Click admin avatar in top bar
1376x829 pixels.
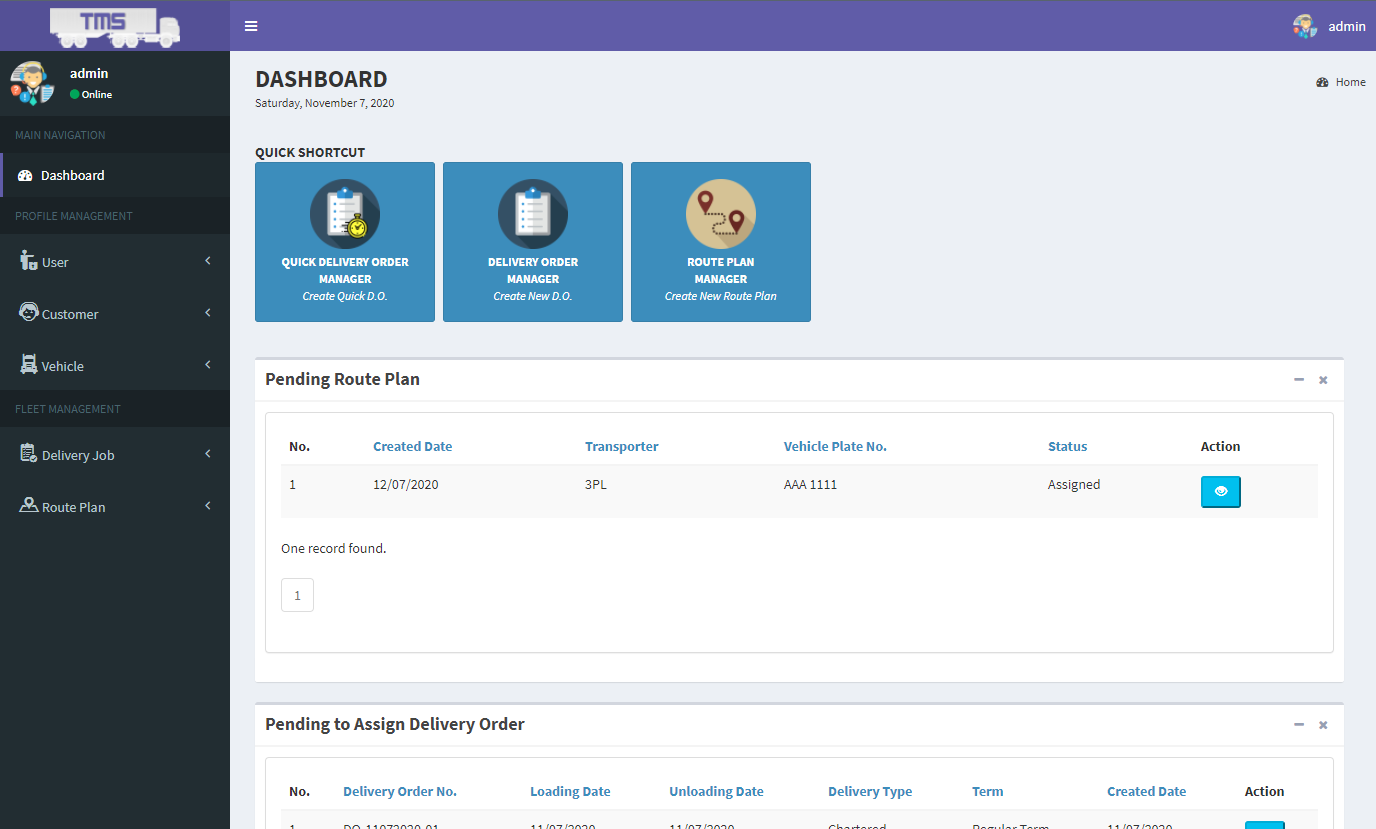(1305, 26)
